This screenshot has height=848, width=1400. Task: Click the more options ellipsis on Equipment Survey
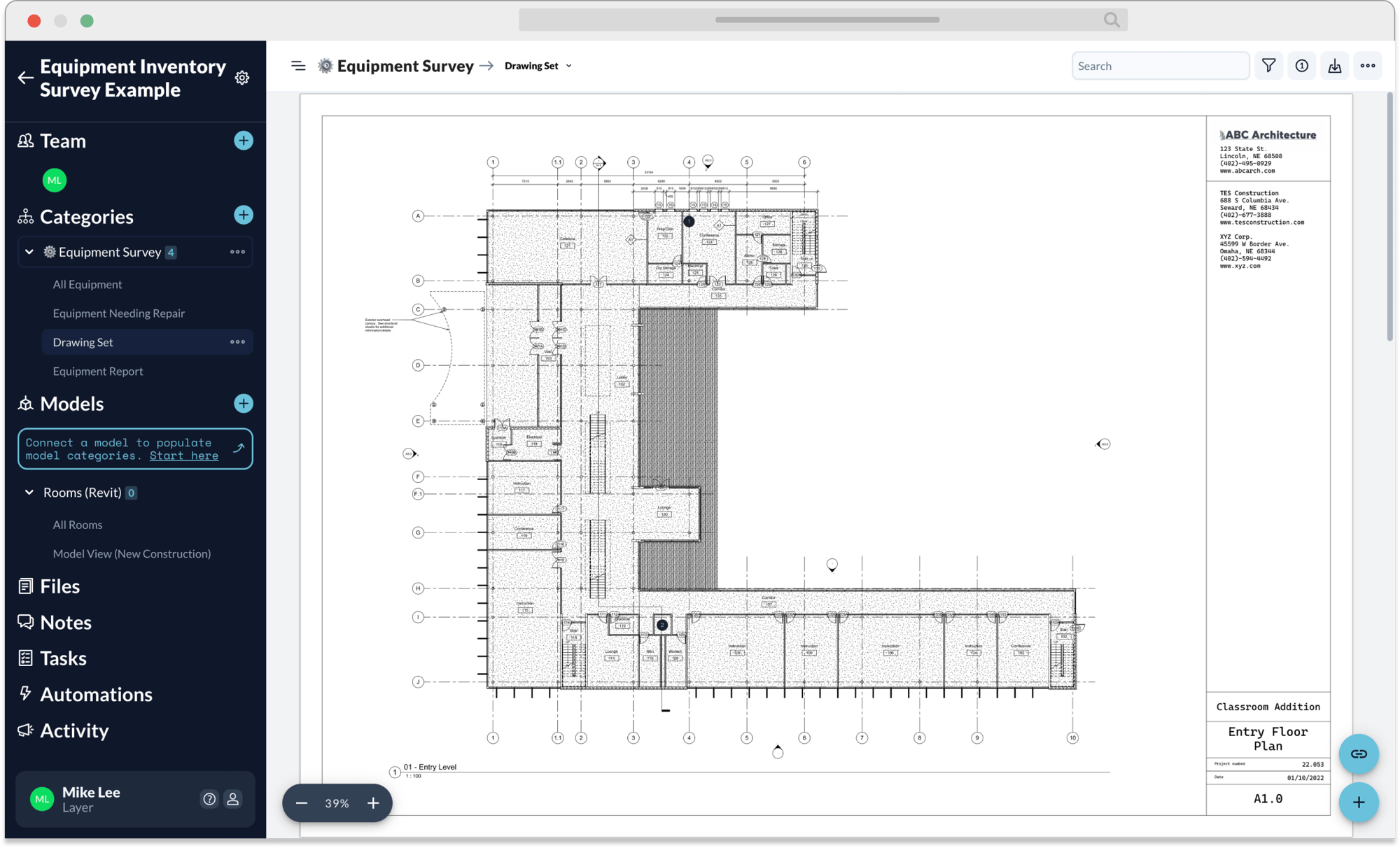pos(239,253)
